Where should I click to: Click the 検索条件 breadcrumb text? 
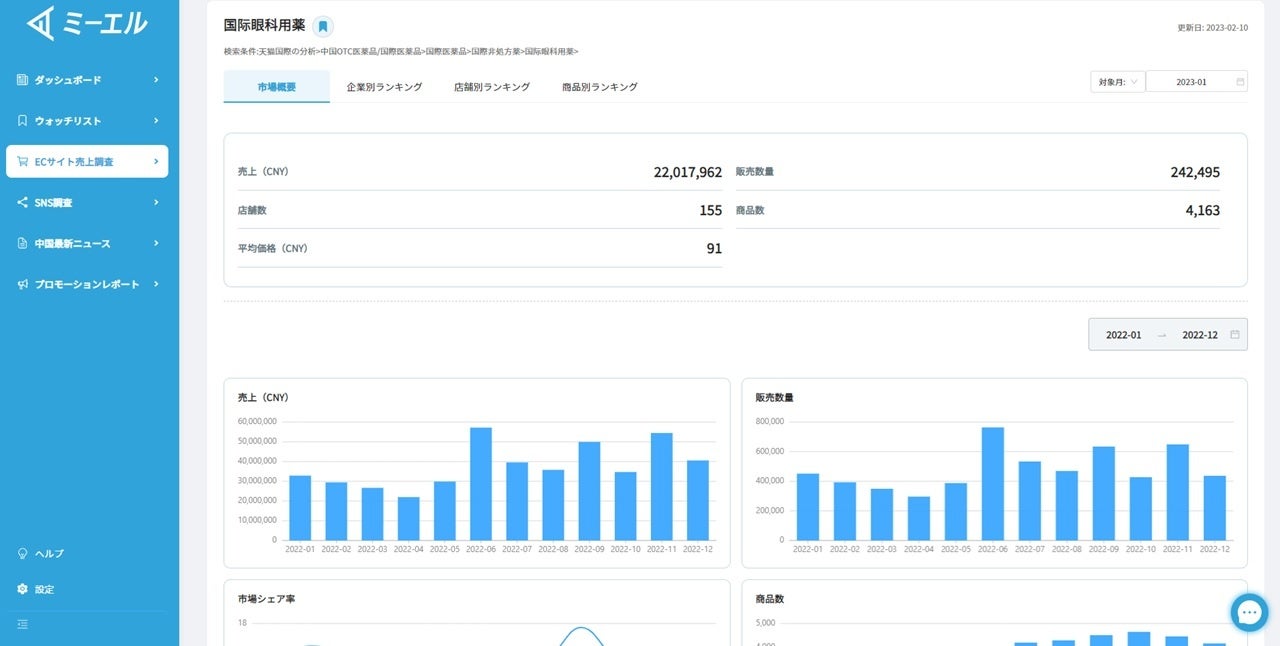[401, 51]
